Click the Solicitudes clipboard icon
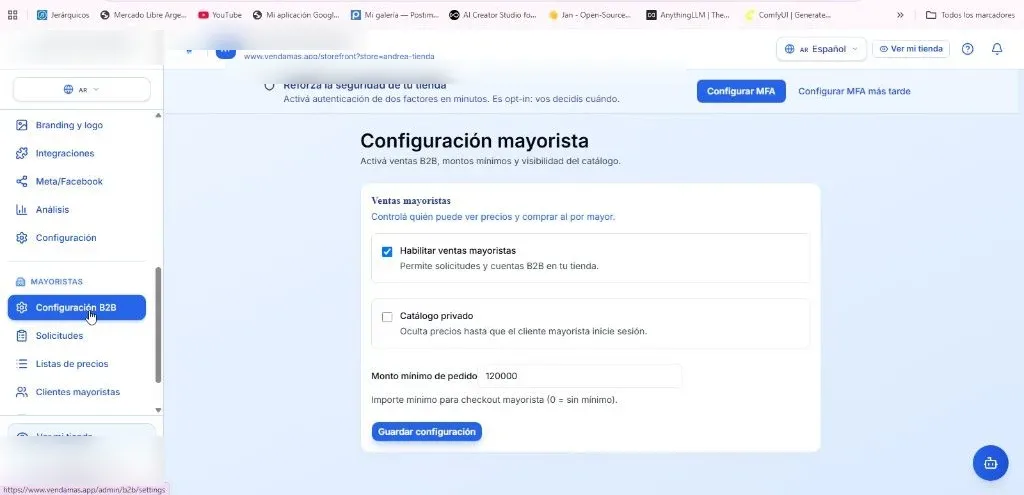1024x495 pixels. (x=22, y=336)
